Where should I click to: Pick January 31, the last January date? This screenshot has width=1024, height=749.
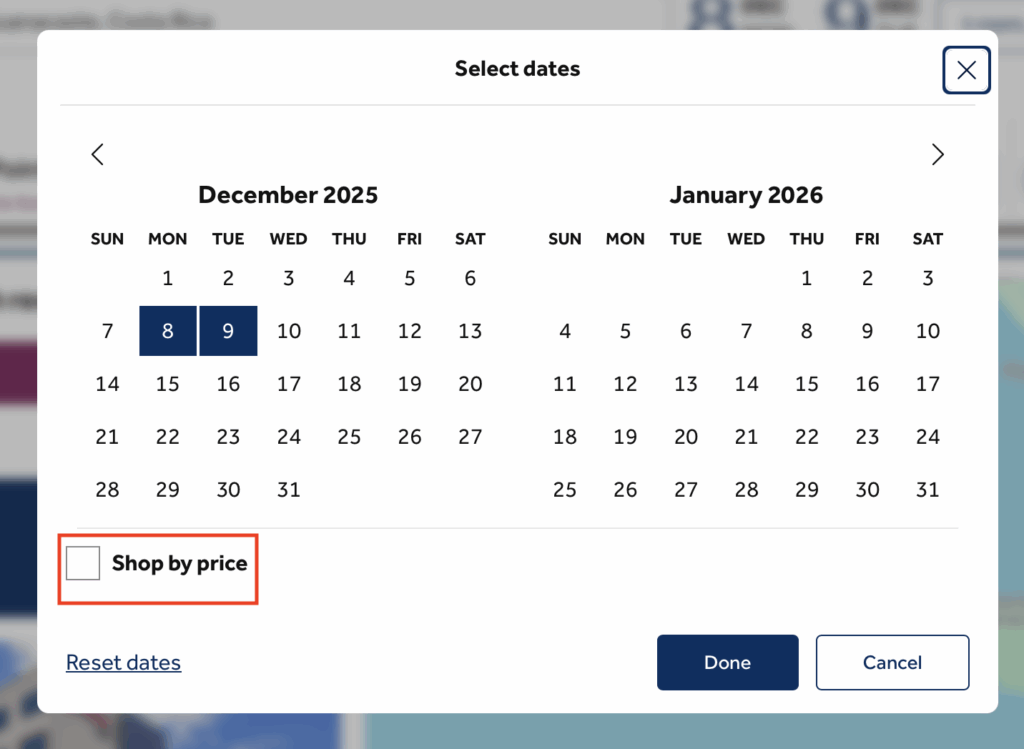(927, 489)
